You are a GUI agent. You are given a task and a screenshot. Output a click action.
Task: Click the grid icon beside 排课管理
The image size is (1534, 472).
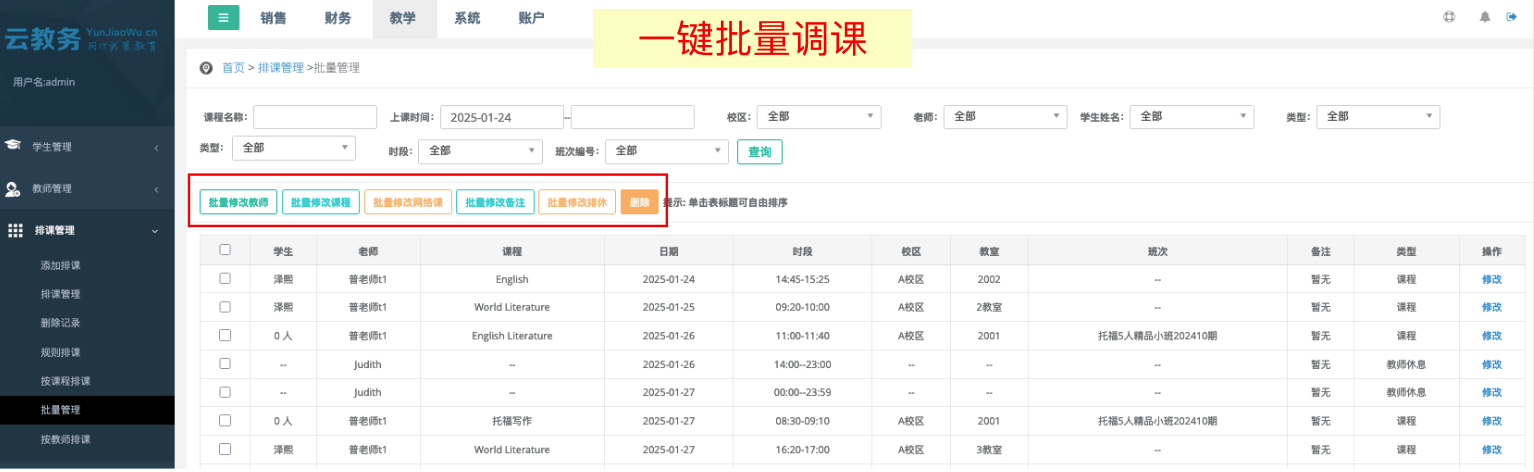tap(15, 230)
